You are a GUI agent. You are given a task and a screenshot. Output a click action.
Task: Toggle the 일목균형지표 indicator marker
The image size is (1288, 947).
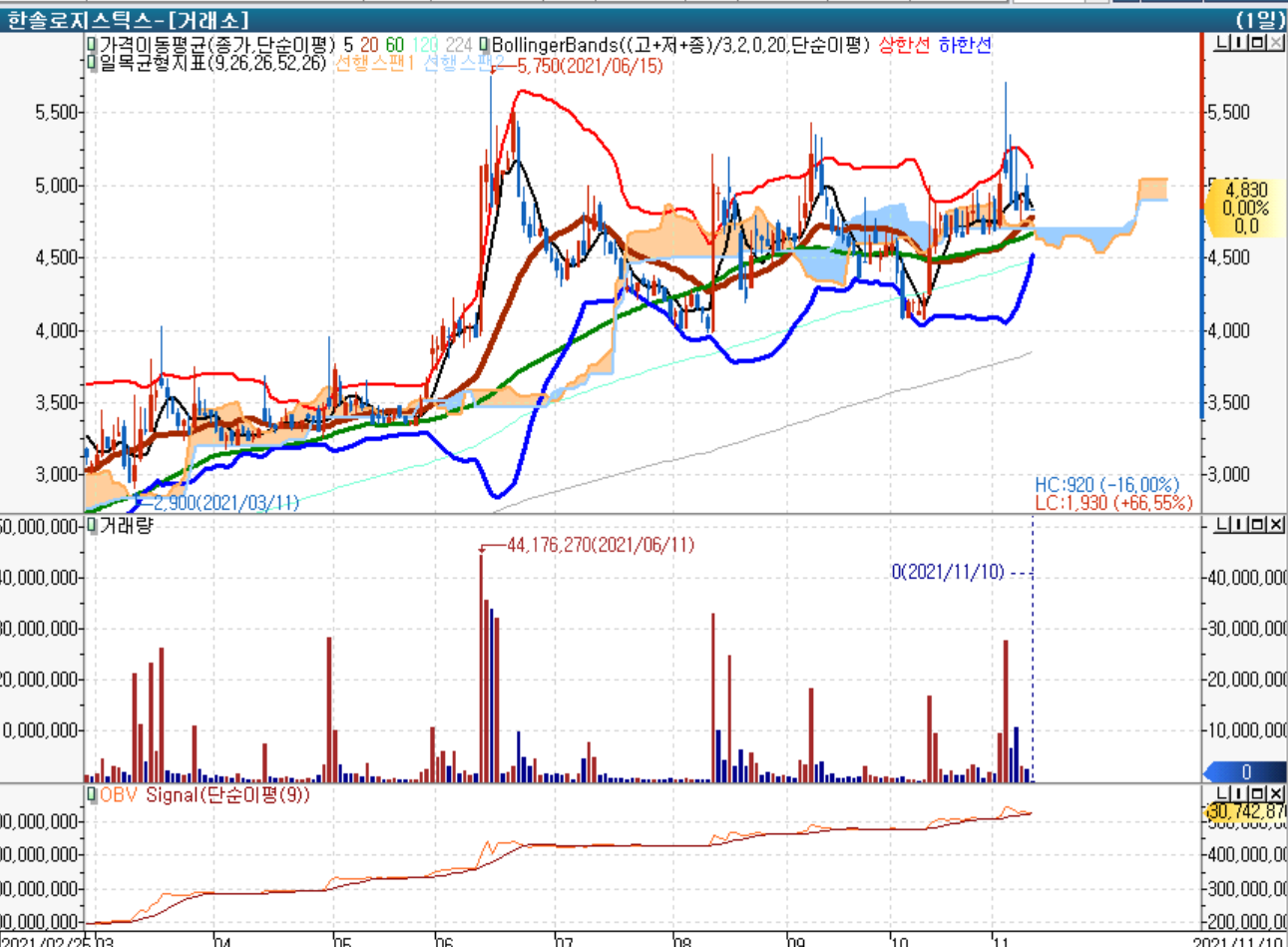point(92,63)
